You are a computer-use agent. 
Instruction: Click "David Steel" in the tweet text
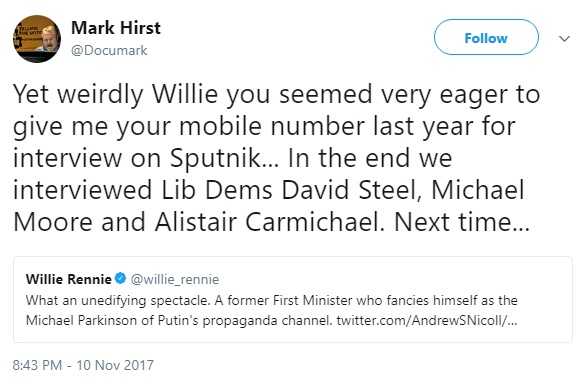349,190
